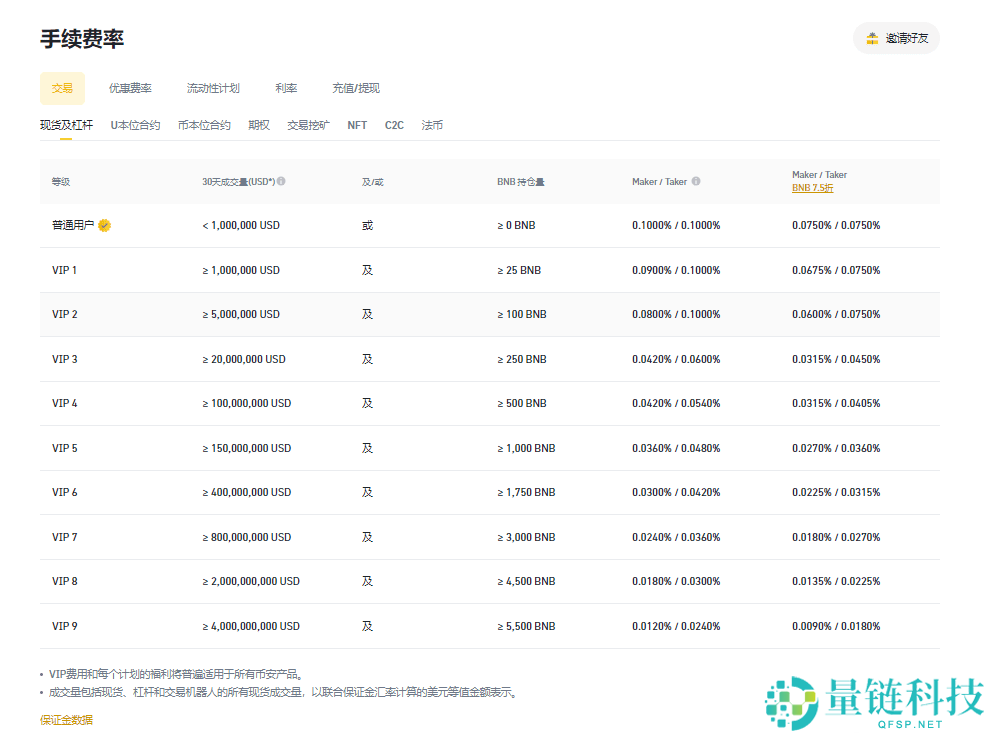984x735 pixels.
Task: Select the 交易 tab's yellow highlight icon area
Action: click(62, 88)
